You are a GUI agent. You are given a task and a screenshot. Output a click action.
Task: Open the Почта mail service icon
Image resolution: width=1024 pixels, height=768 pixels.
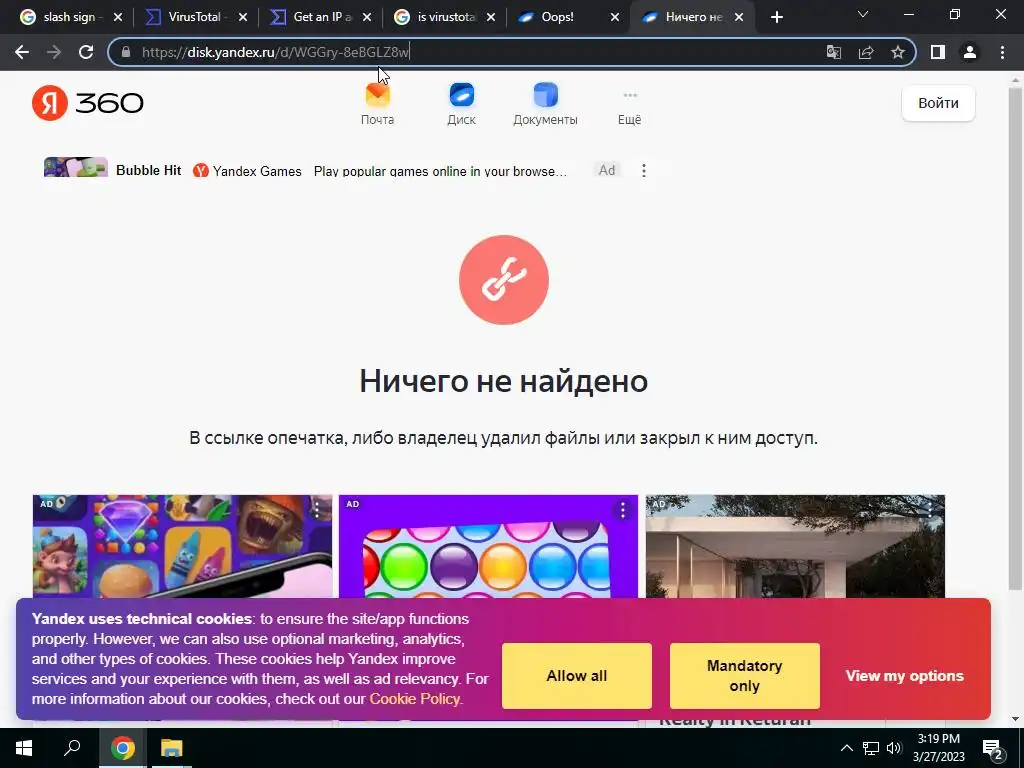click(x=377, y=104)
